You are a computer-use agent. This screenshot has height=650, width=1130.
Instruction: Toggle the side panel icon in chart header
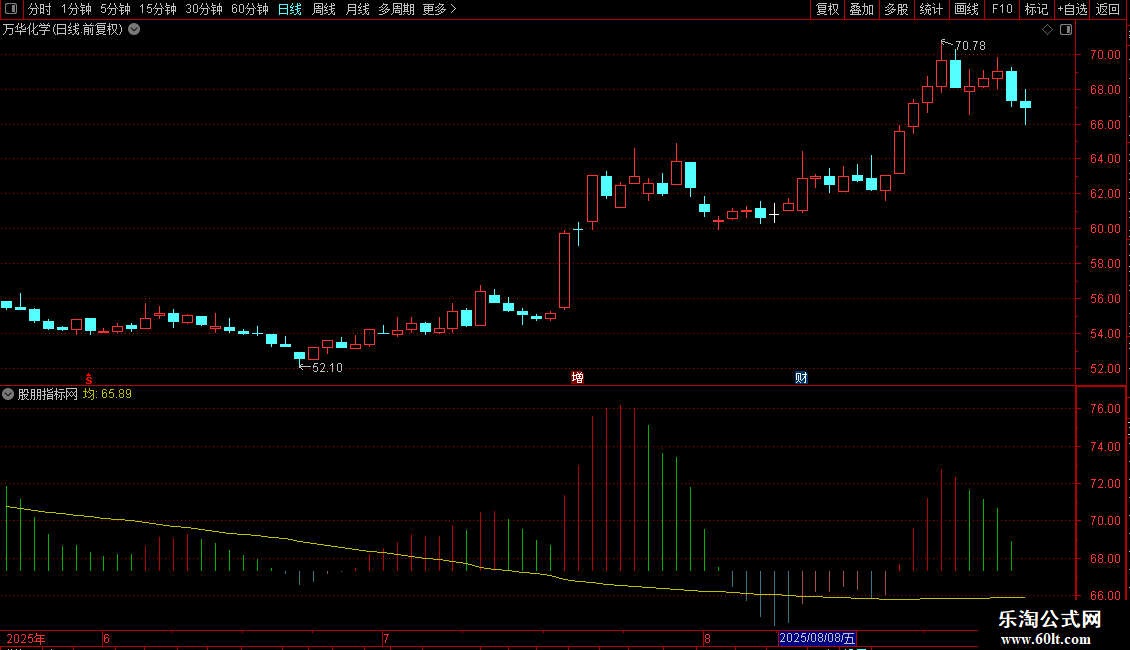pos(1066,30)
